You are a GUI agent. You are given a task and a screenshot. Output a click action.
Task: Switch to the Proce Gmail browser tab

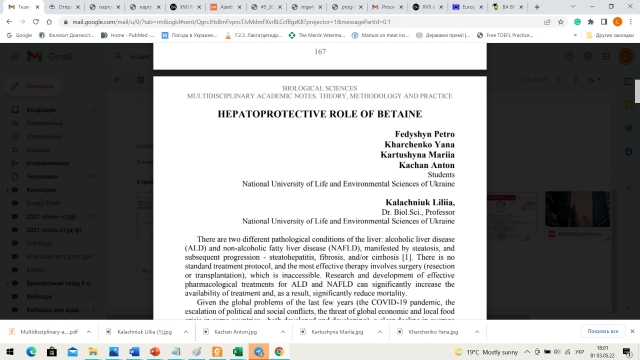[388, 7]
